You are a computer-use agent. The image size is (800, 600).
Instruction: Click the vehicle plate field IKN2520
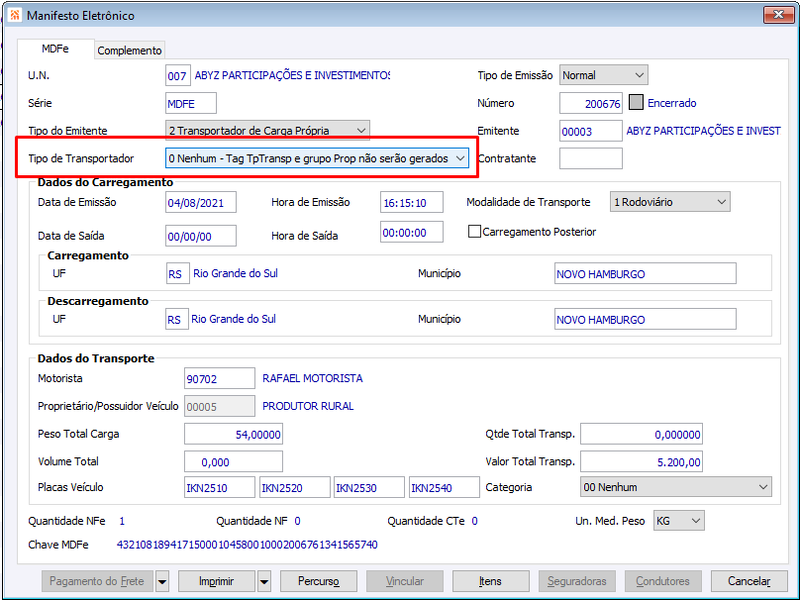[294, 487]
